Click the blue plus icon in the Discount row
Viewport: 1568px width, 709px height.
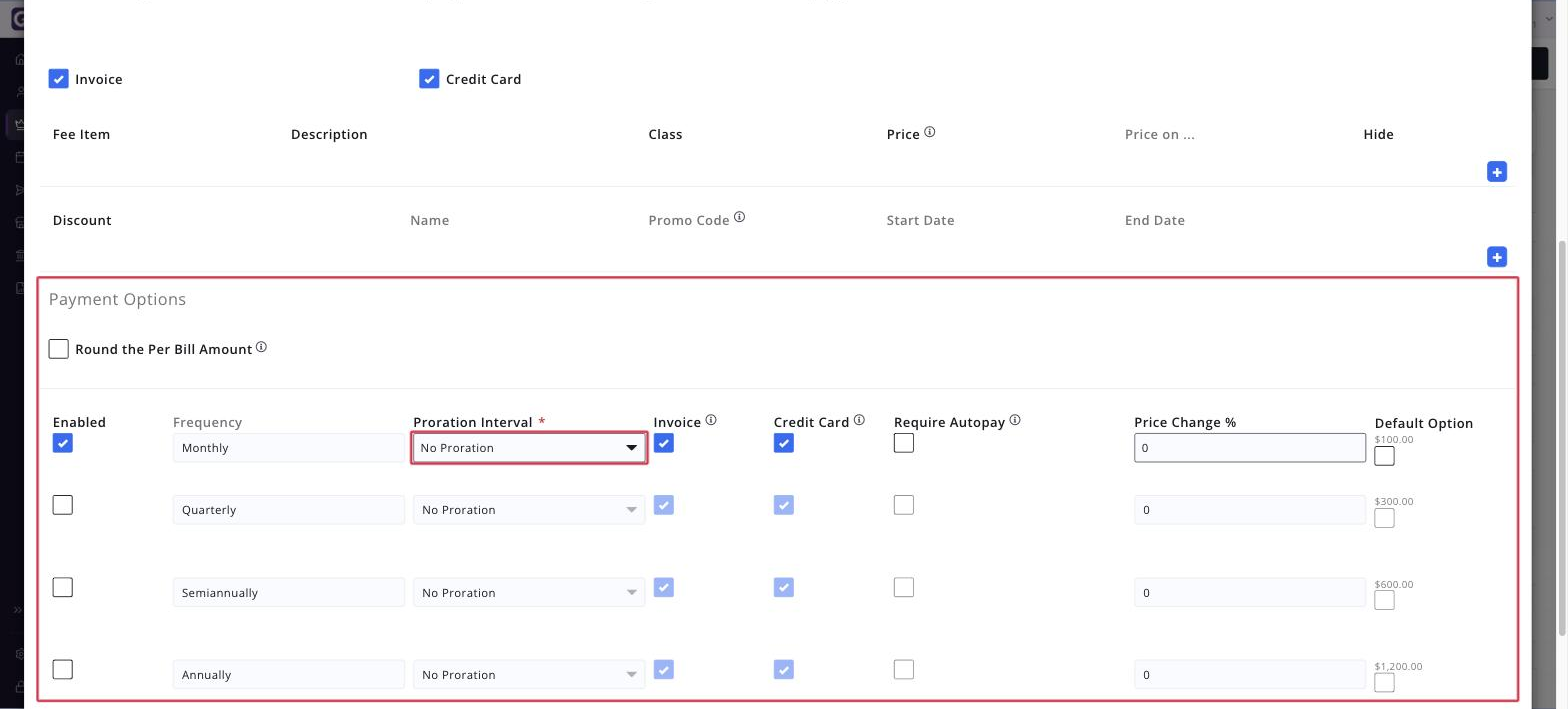pos(1497,257)
